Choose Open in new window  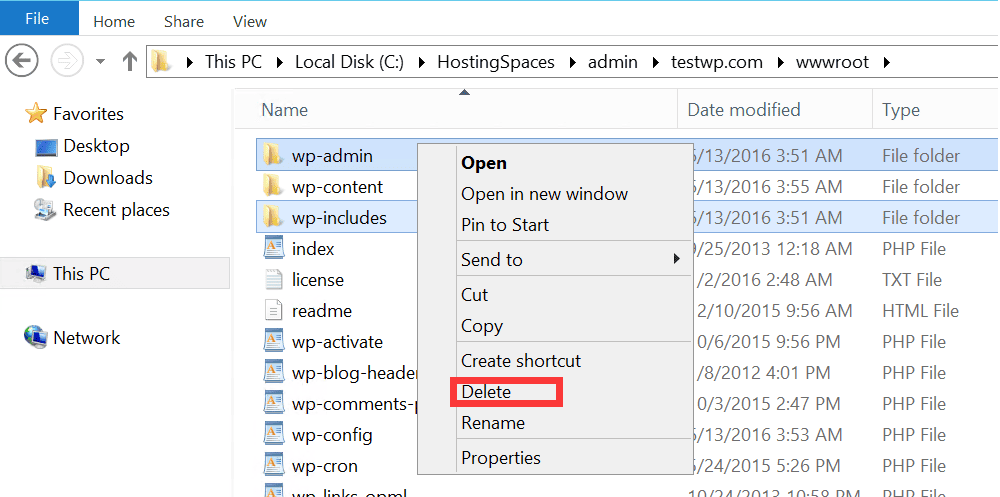(545, 194)
